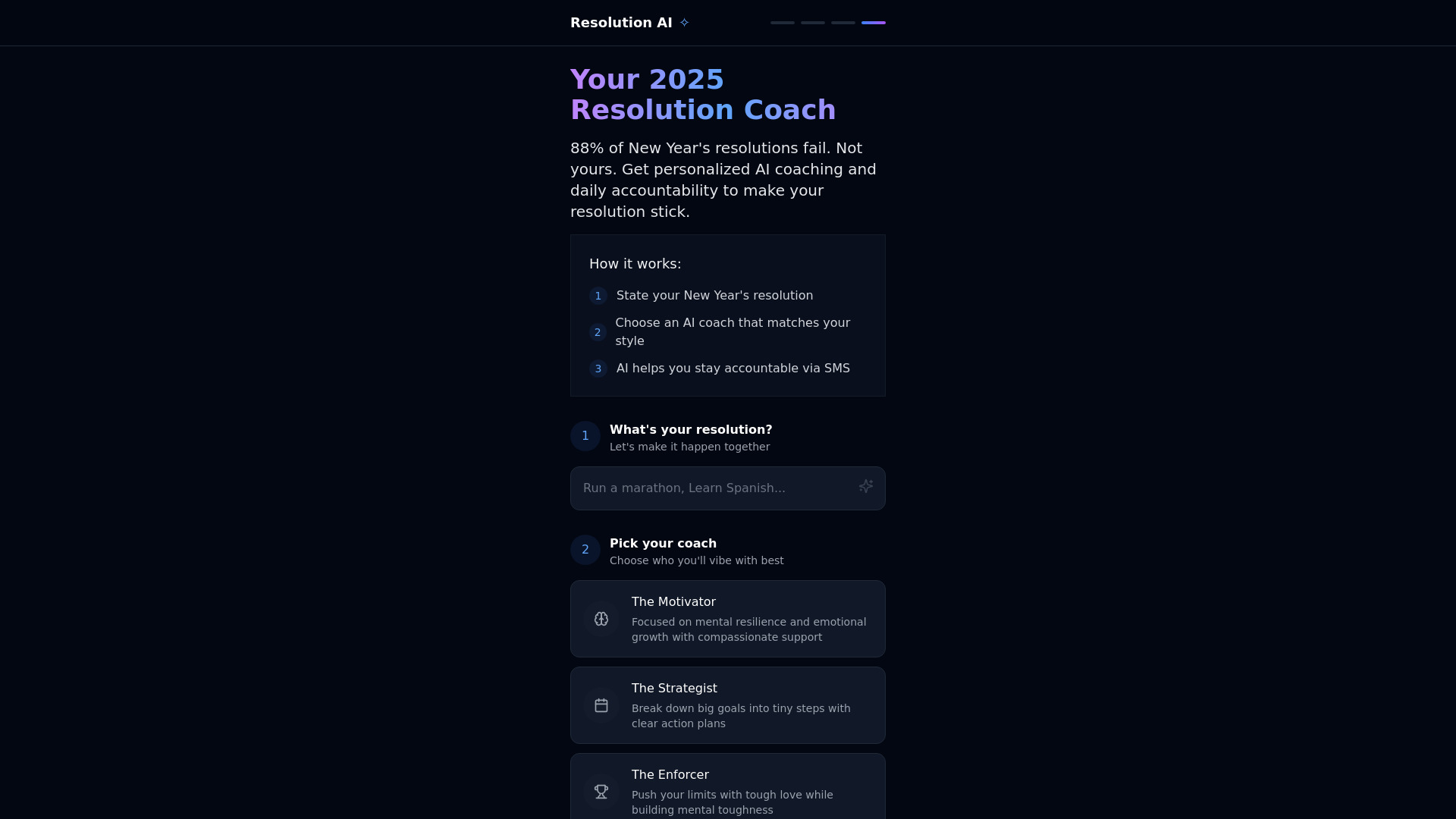Click the "How it works" card heading
1456x819 pixels.
(635, 263)
